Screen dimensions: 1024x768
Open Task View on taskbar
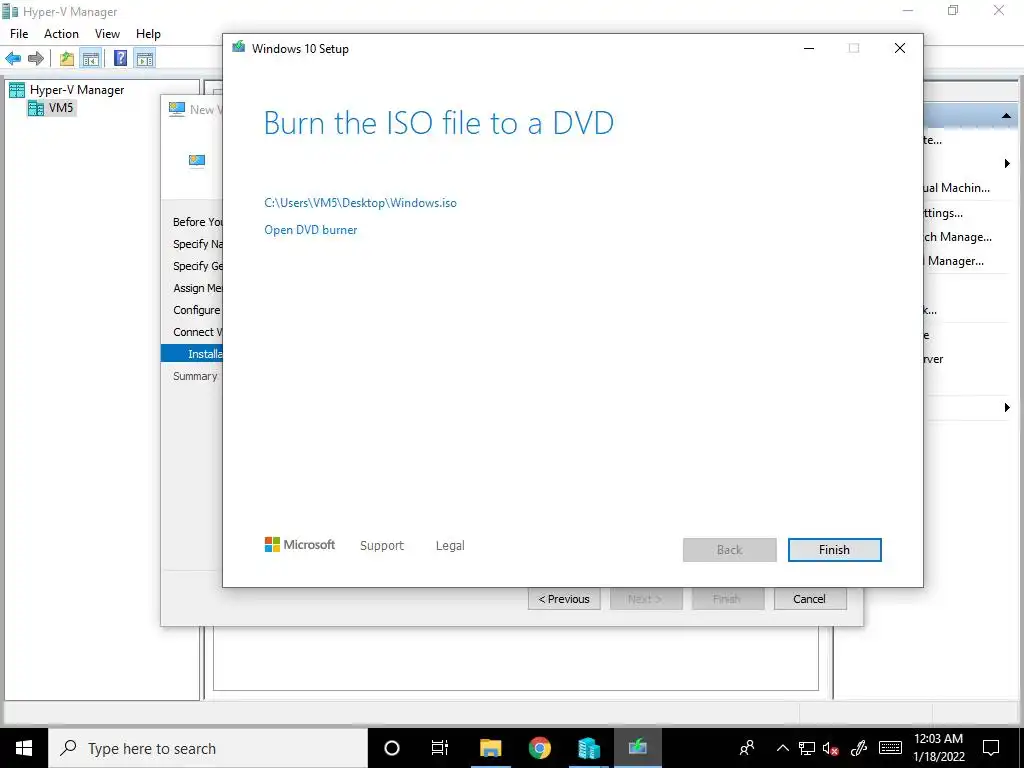[440, 748]
